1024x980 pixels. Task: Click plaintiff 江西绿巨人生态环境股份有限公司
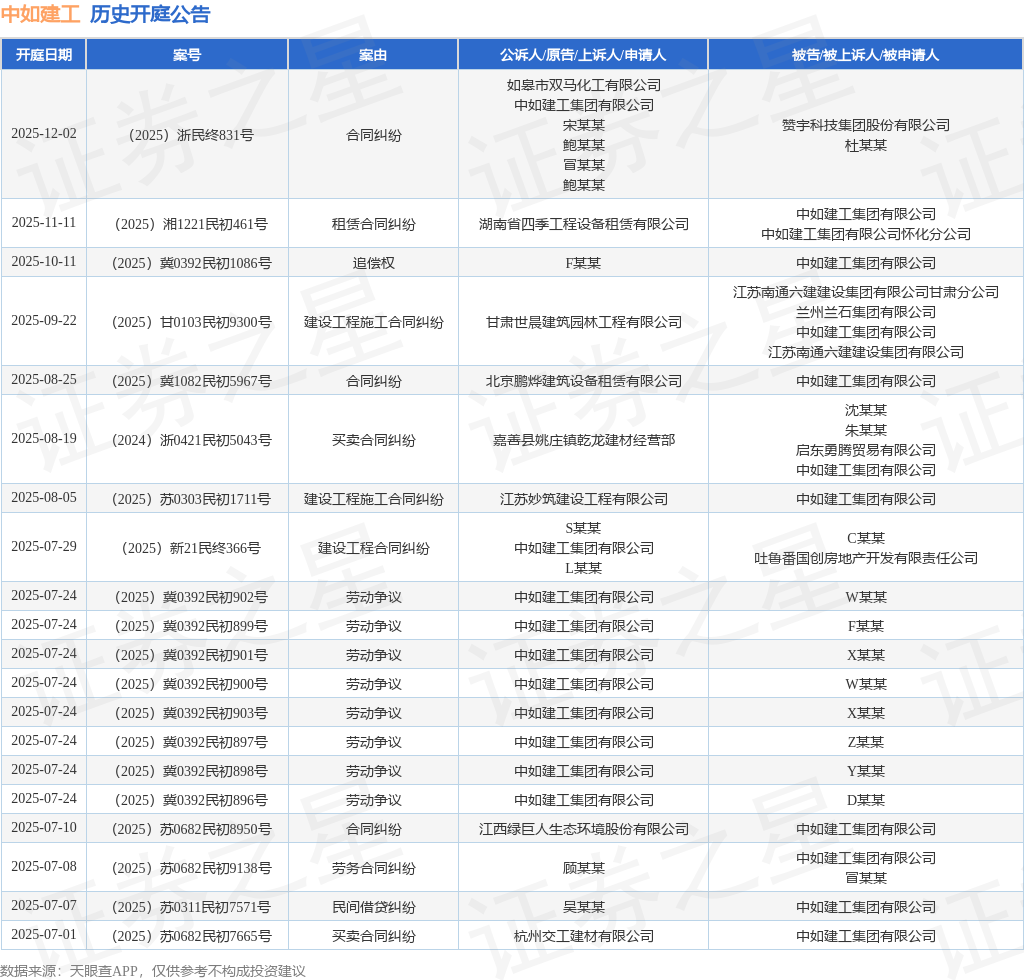click(x=583, y=829)
